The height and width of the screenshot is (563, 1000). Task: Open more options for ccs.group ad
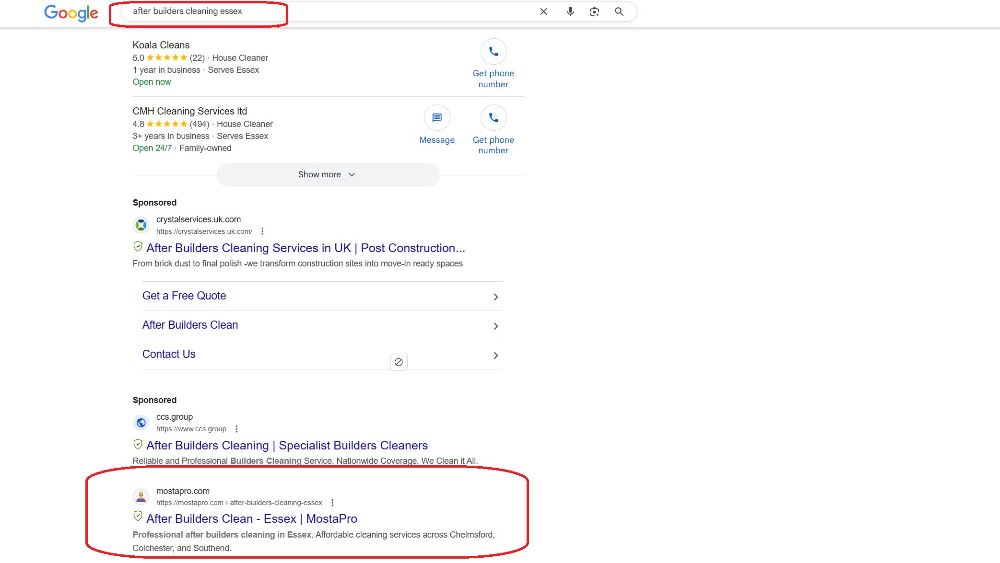(x=236, y=428)
